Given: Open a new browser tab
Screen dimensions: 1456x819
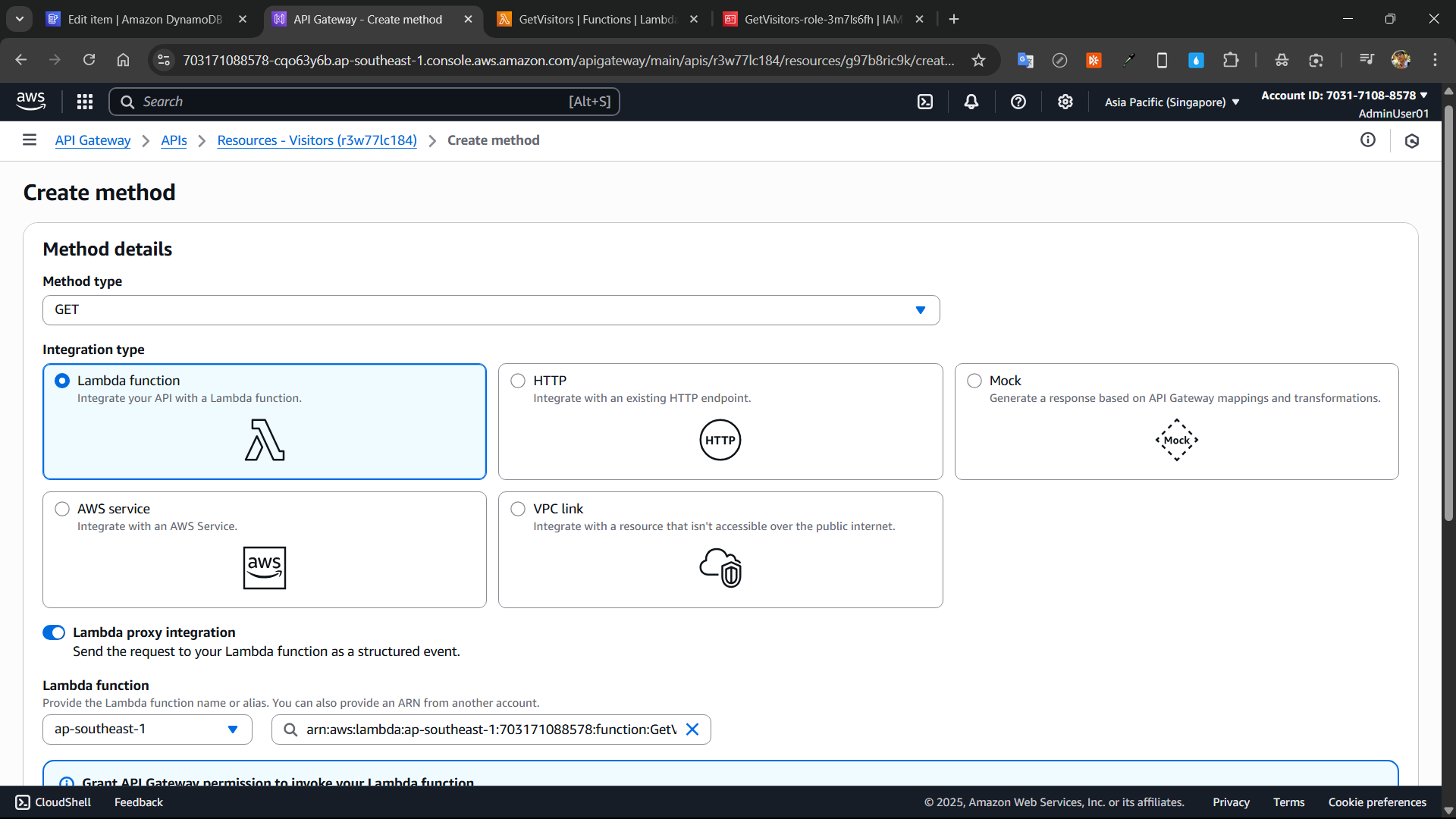Looking at the screenshot, I should tap(954, 19).
